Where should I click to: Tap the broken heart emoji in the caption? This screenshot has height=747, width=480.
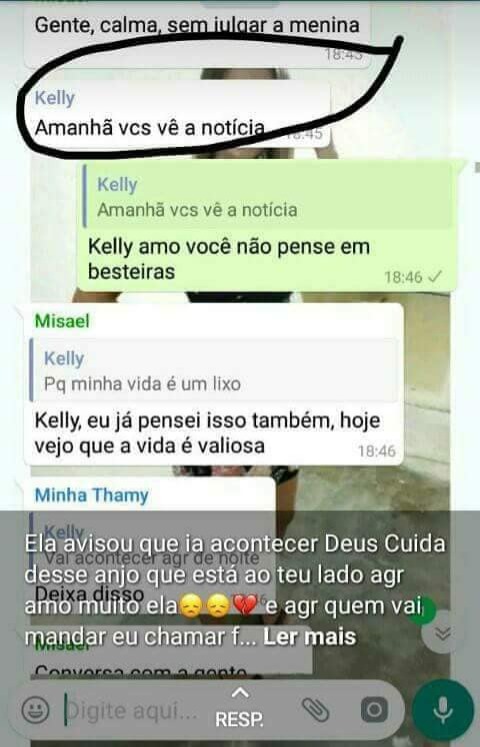pyautogui.click(x=246, y=607)
